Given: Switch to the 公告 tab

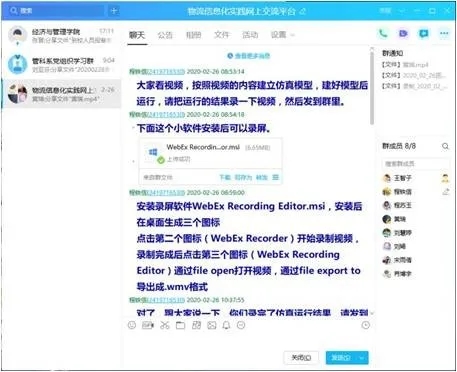Looking at the screenshot, I should point(165,35).
